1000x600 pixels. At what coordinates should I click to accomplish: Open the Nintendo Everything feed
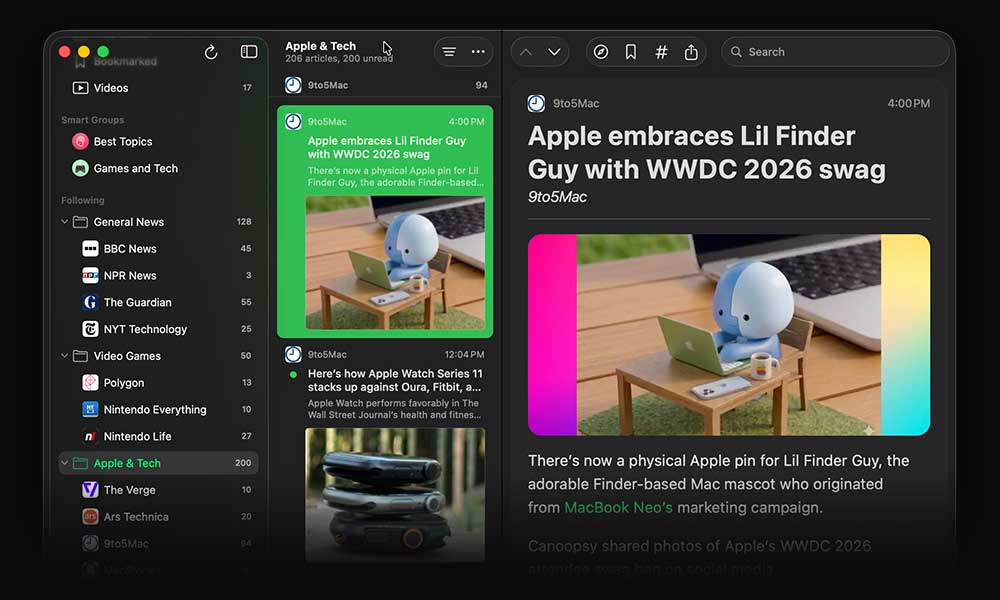[x=159, y=409]
